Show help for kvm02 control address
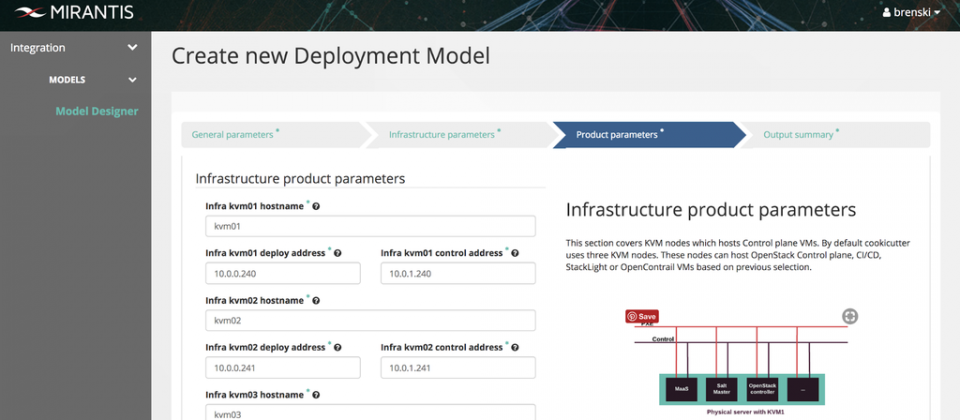The width and height of the screenshot is (960, 420). 515,347
